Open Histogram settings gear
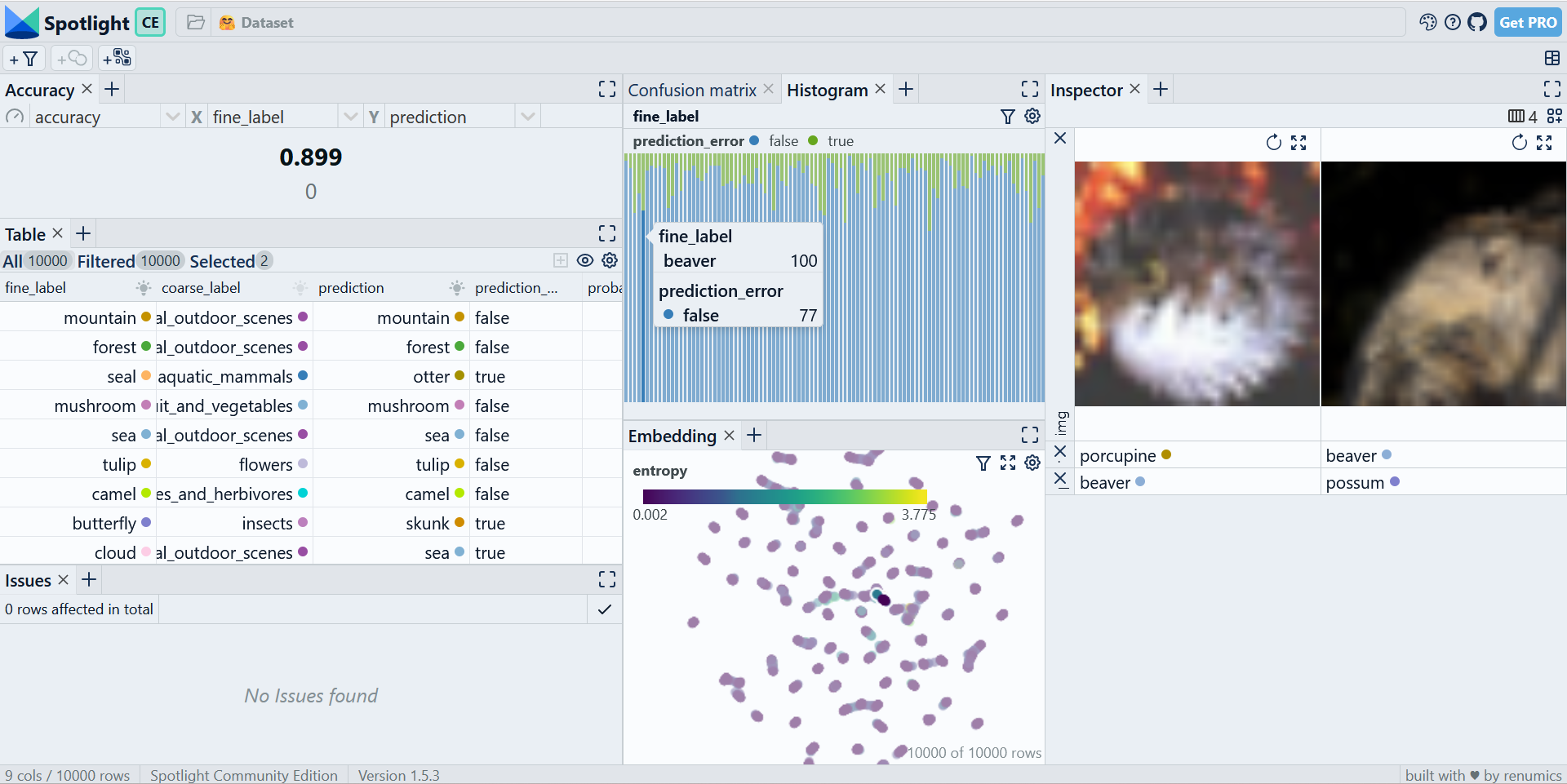This screenshot has height=784, width=1567. (1032, 117)
